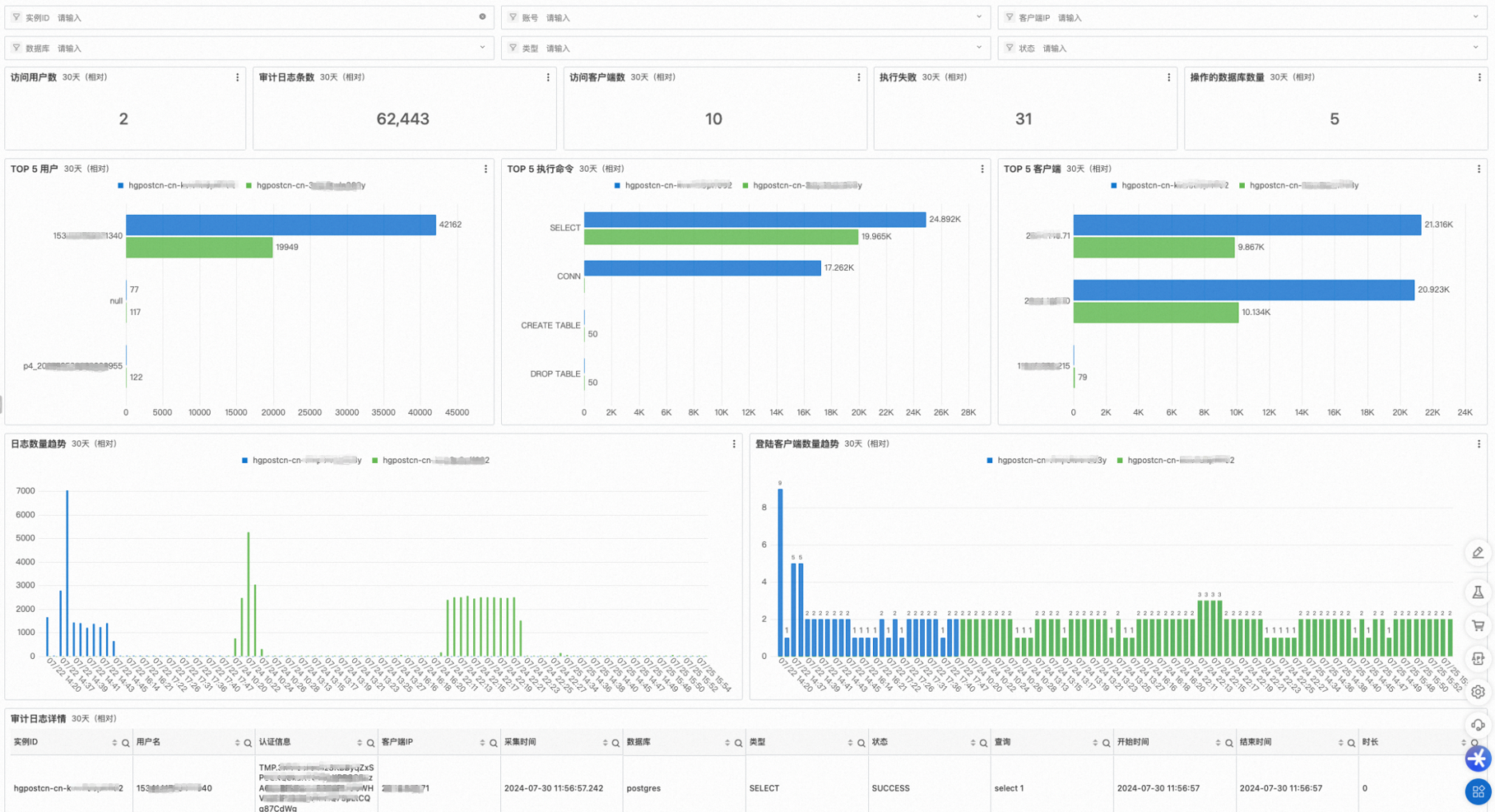The image size is (1495, 812).
Task: Sort the table by 时长
Action: coord(1462,743)
